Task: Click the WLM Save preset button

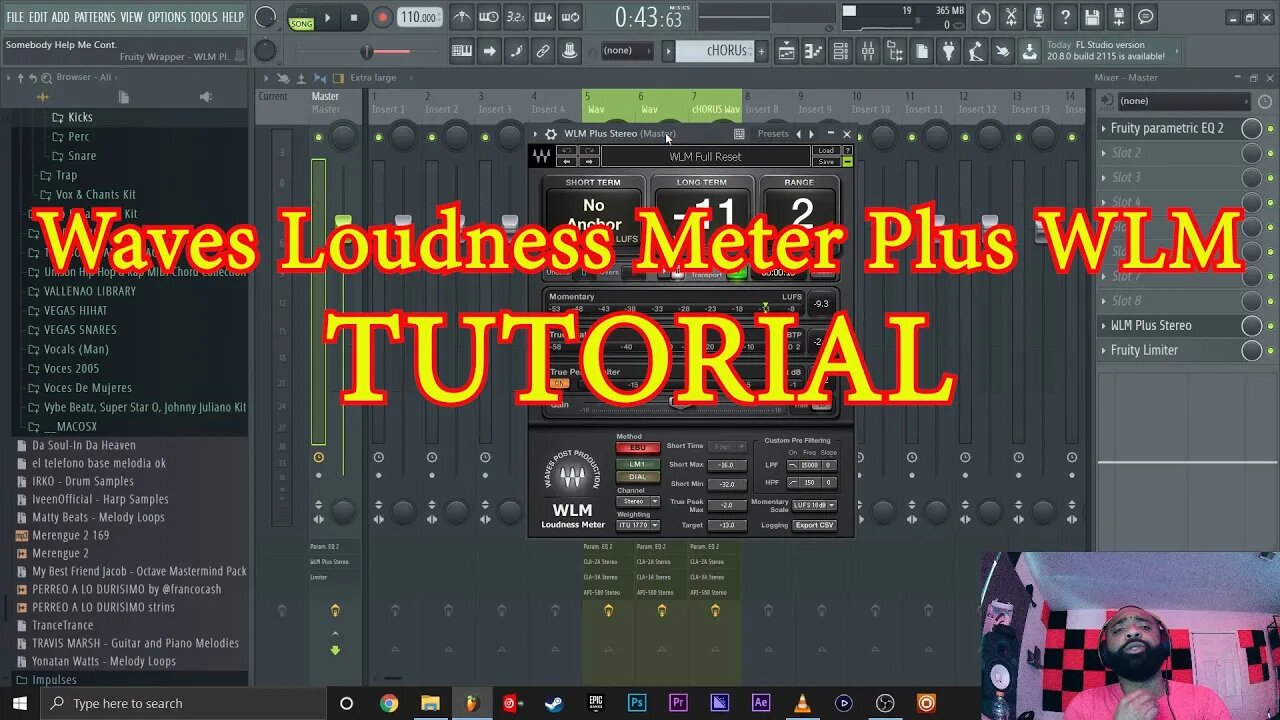Action: click(x=825, y=161)
